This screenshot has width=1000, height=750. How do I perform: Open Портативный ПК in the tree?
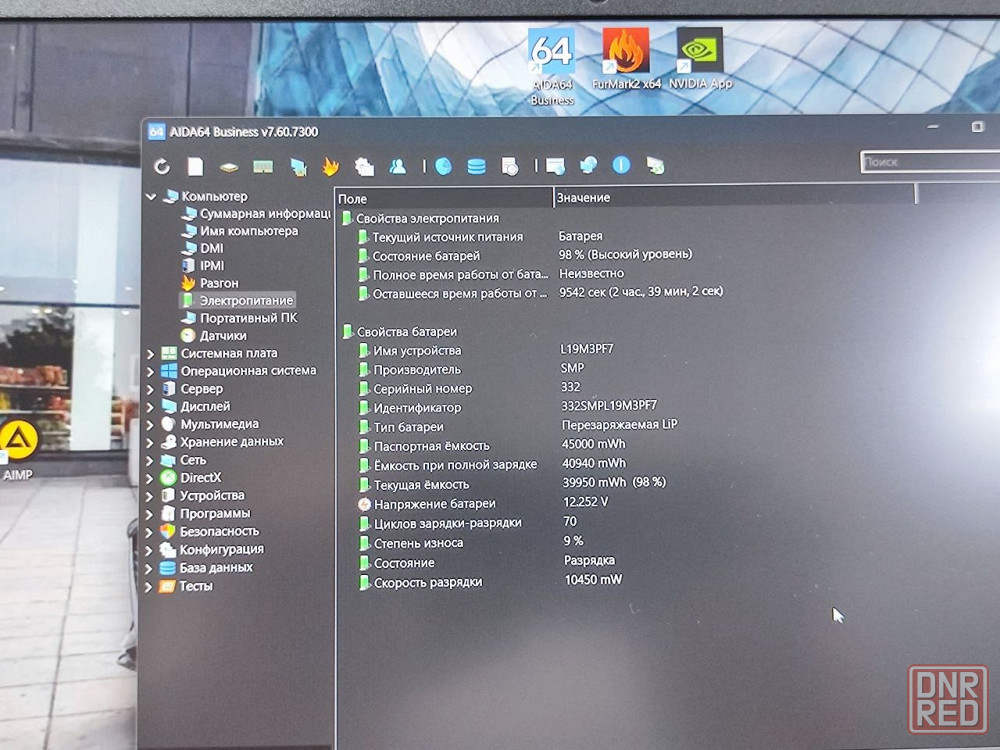(239, 318)
